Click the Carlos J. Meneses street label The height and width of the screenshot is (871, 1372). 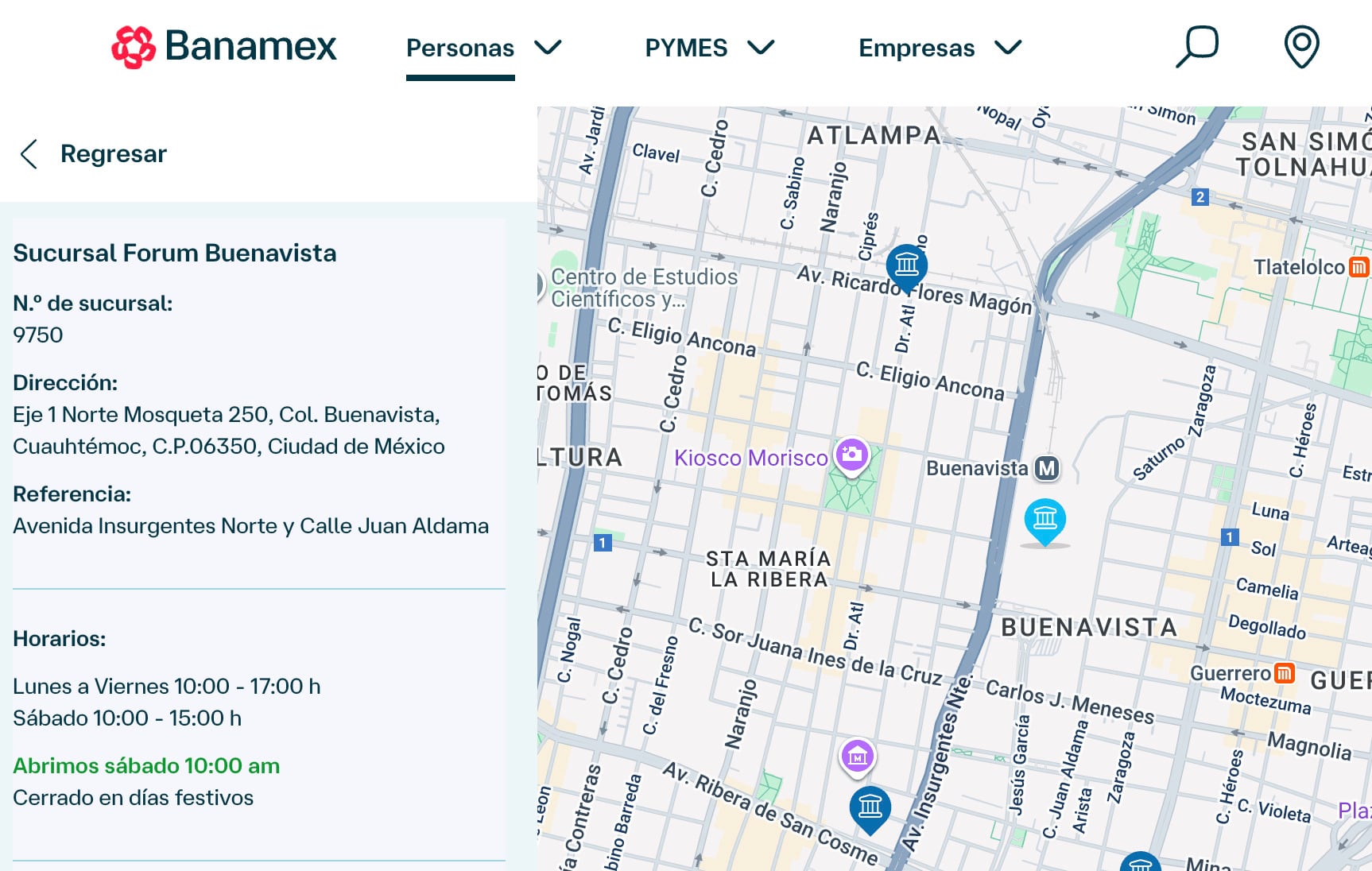click(x=1070, y=703)
